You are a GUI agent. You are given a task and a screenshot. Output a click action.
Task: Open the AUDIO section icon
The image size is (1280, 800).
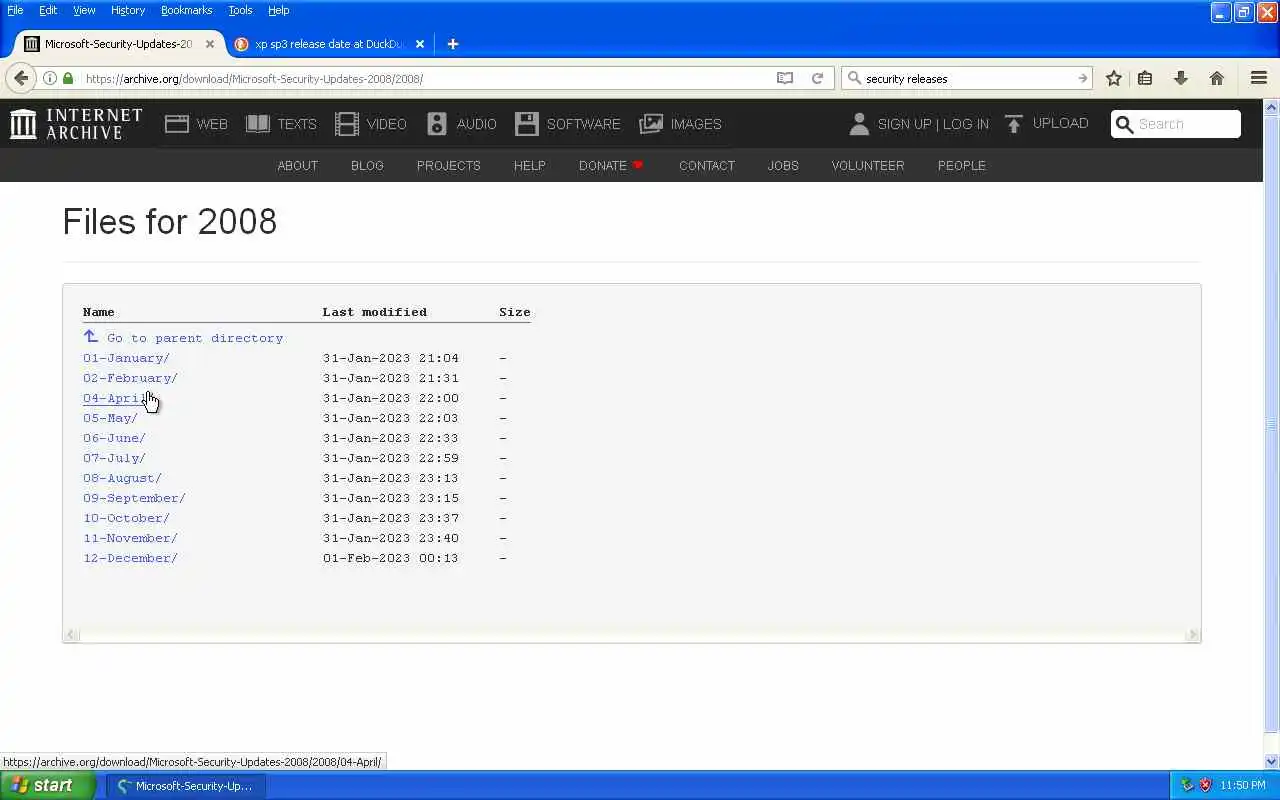(x=437, y=124)
